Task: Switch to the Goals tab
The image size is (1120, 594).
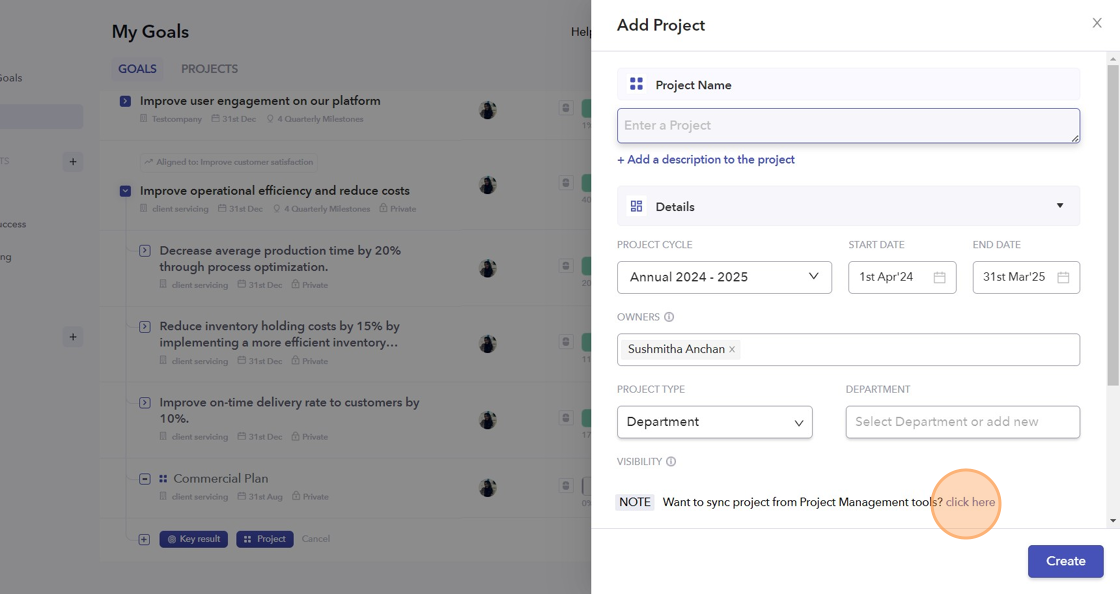Action: [137, 69]
